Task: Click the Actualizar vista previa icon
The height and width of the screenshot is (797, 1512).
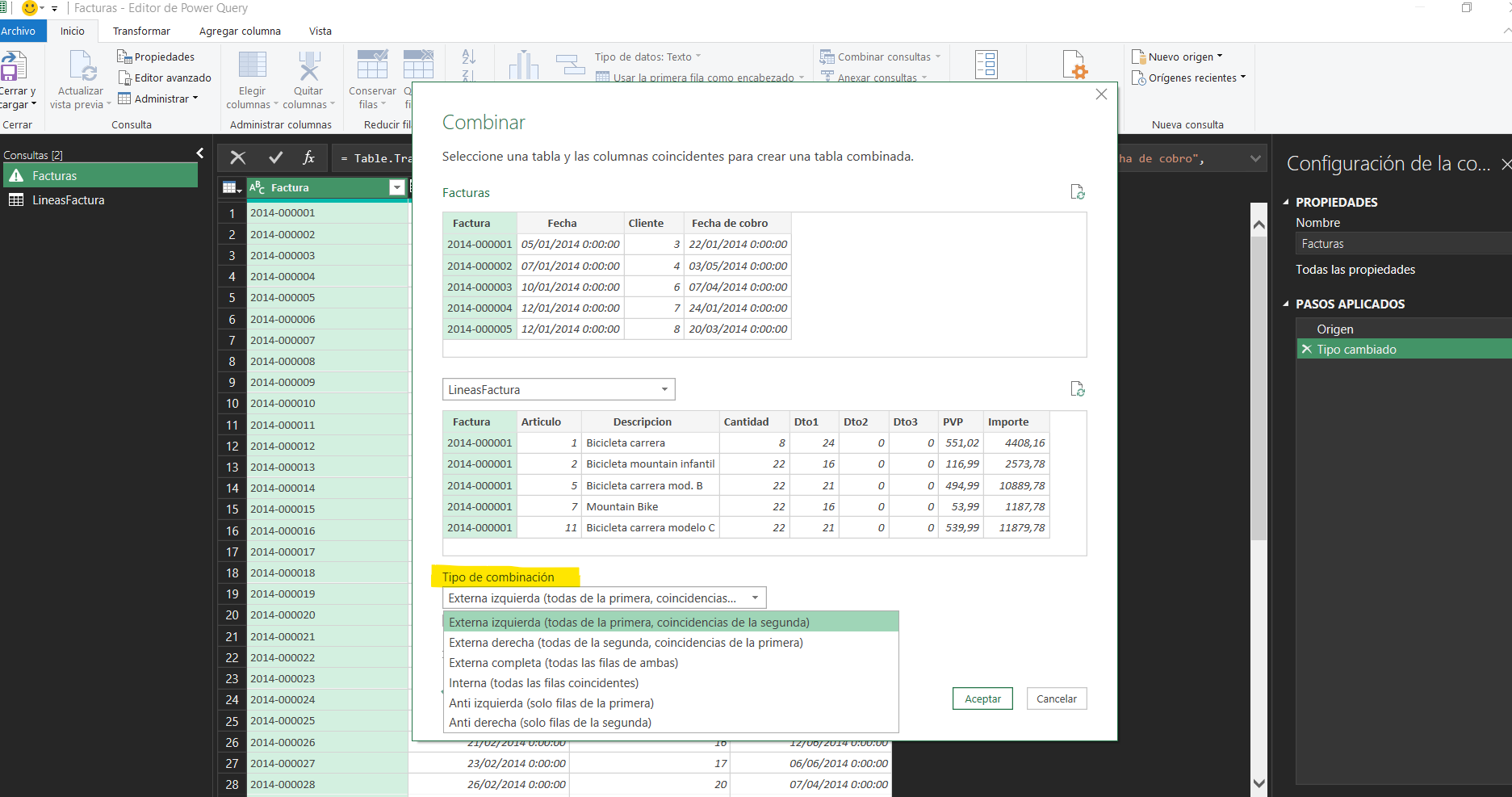Action: click(83, 65)
